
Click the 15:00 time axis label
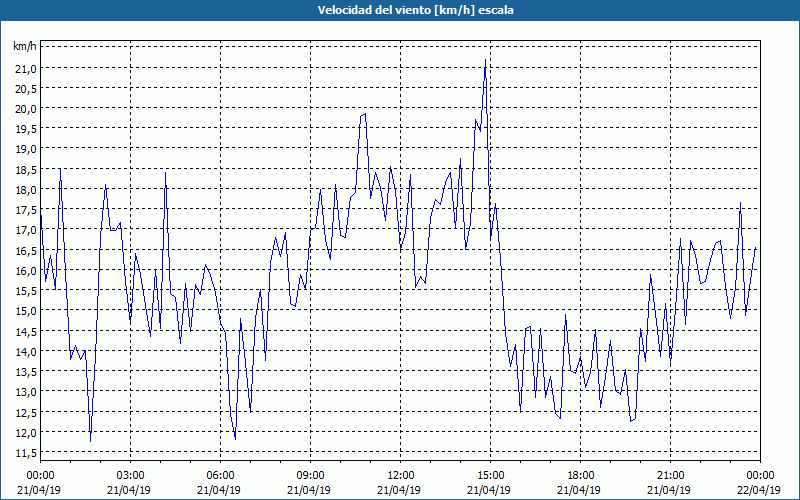click(490, 476)
